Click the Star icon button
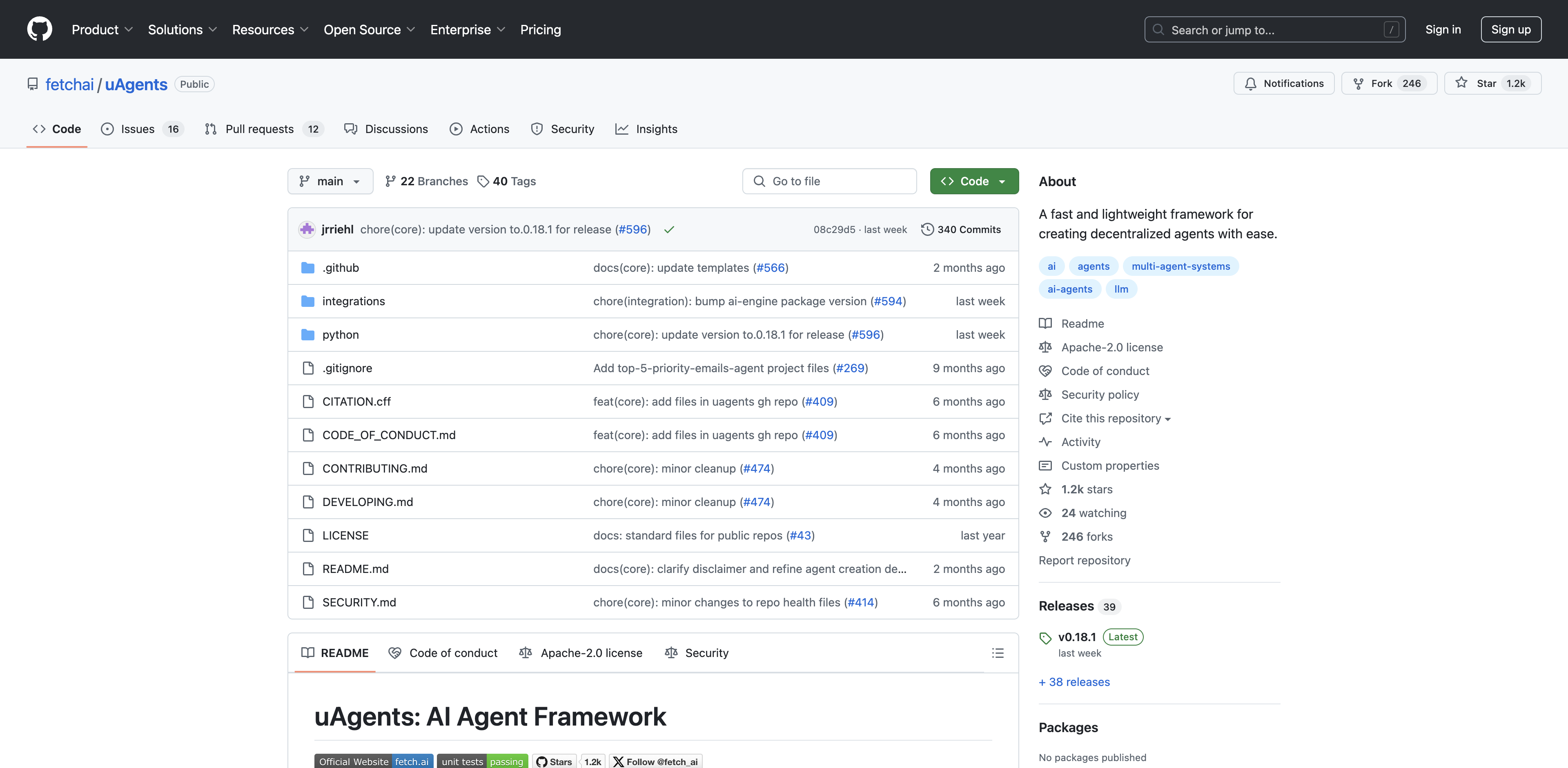 1461,83
